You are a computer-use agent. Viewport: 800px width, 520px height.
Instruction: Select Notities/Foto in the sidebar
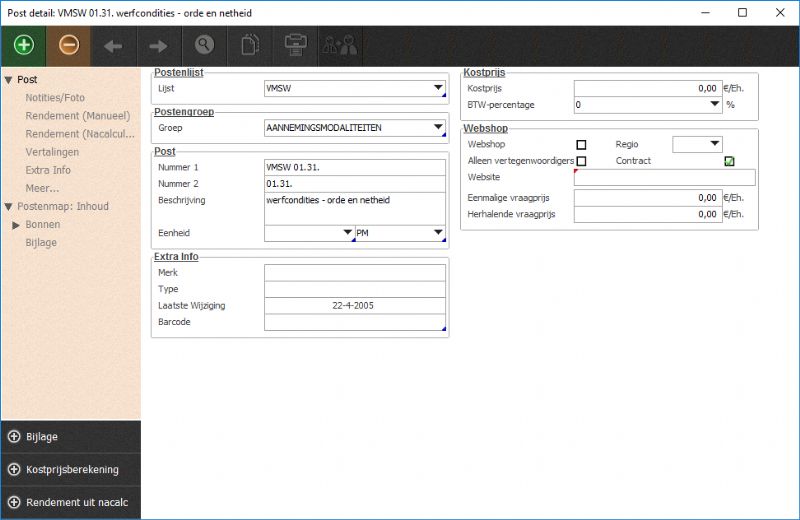[57, 98]
